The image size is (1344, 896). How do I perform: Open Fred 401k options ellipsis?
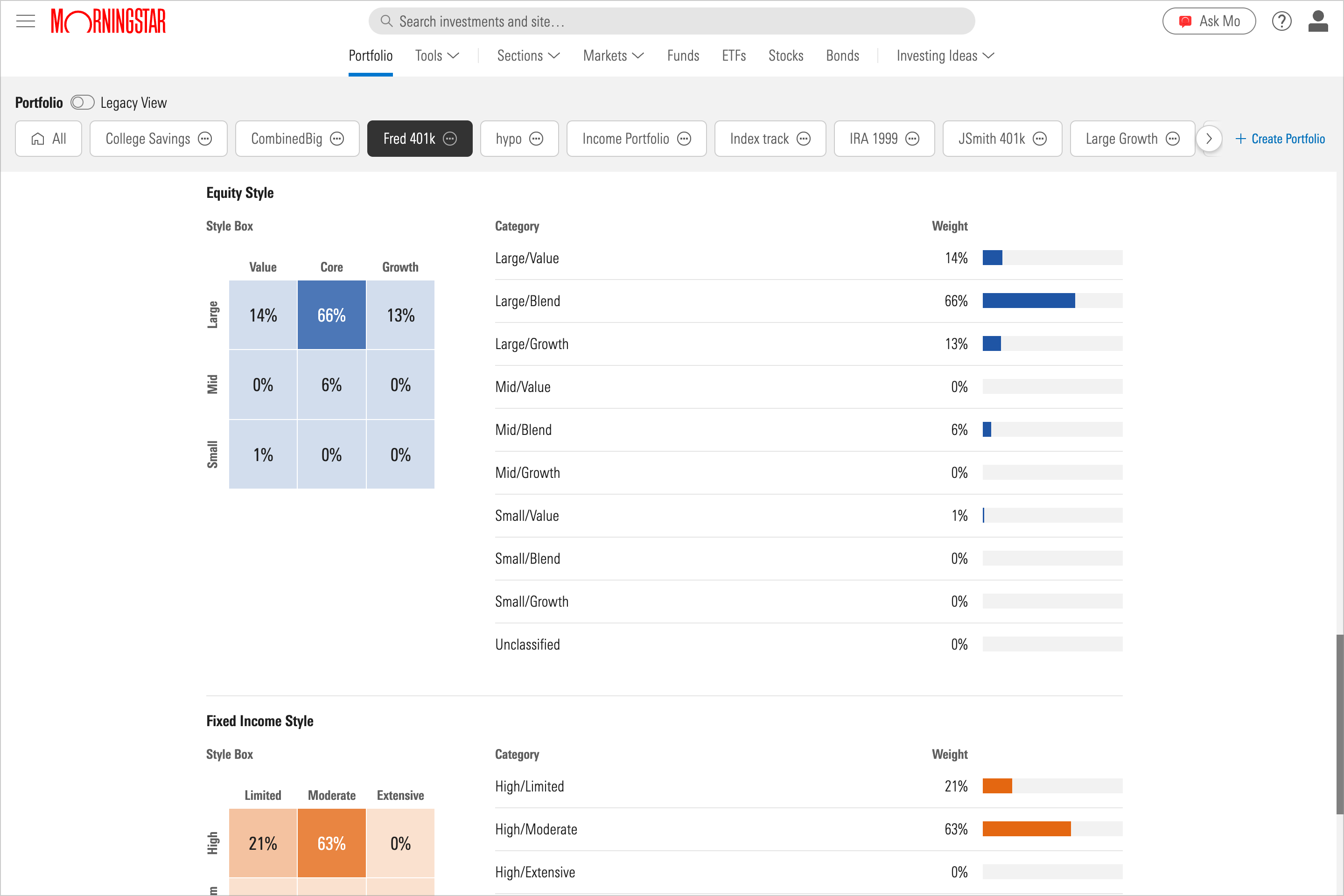(x=450, y=139)
